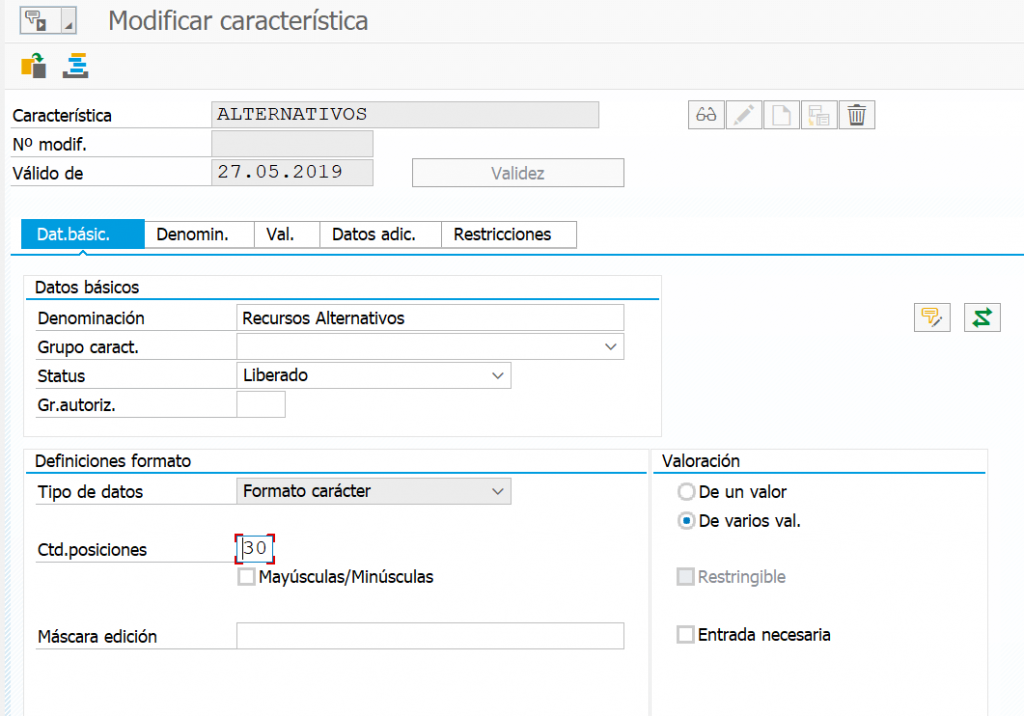Click the 'Máscara edición' input field
This screenshot has width=1024, height=716.
point(430,636)
